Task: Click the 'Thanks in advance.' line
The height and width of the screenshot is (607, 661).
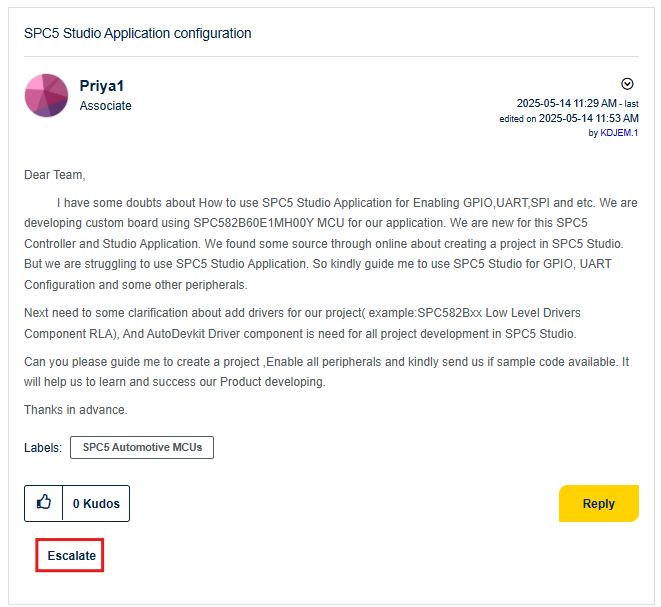Action: (76, 409)
